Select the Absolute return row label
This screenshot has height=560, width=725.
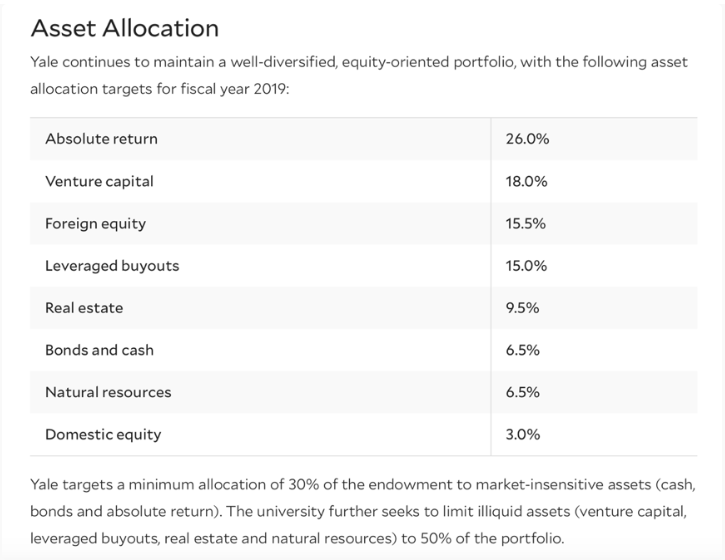pyautogui.click(x=101, y=139)
